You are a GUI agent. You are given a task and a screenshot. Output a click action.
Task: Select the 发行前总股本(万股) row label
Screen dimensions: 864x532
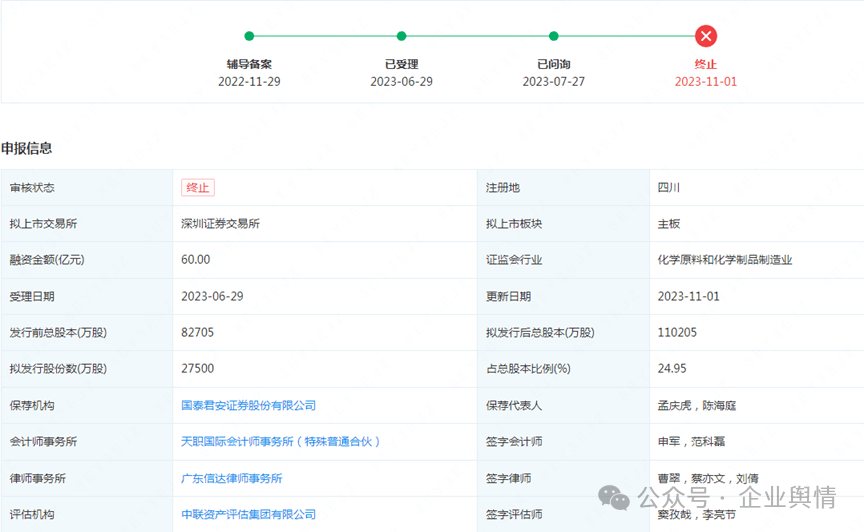pos(58,332)
